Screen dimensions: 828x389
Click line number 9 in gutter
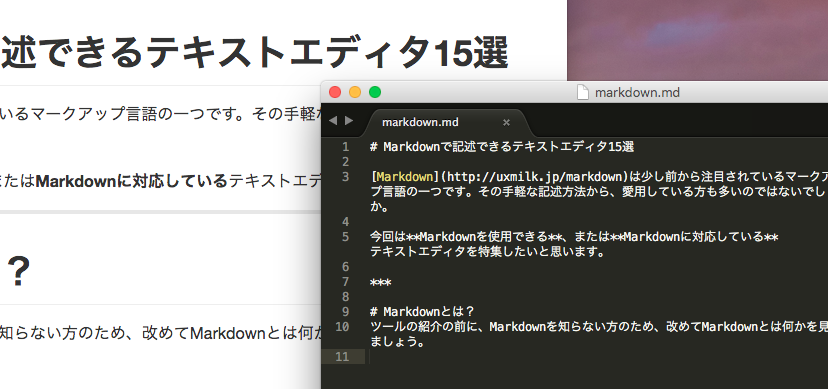click(x=345, y=311)
